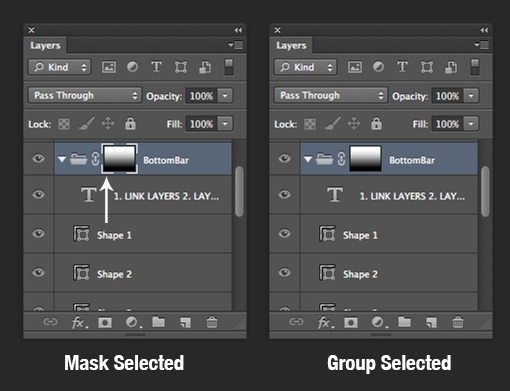Screen dimensions: 510x391
Task: Filter shape layers in left Layers panel
Action: click(x=181, y=67)
